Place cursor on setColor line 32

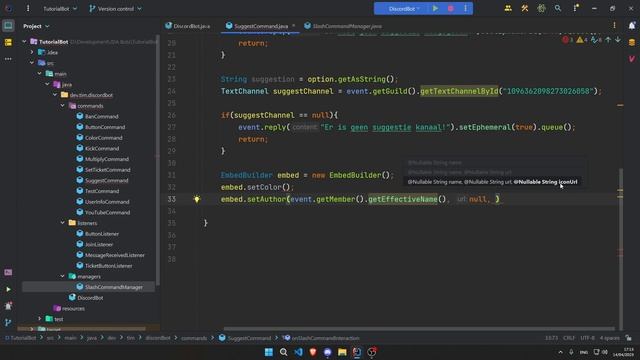coord(257,187)
